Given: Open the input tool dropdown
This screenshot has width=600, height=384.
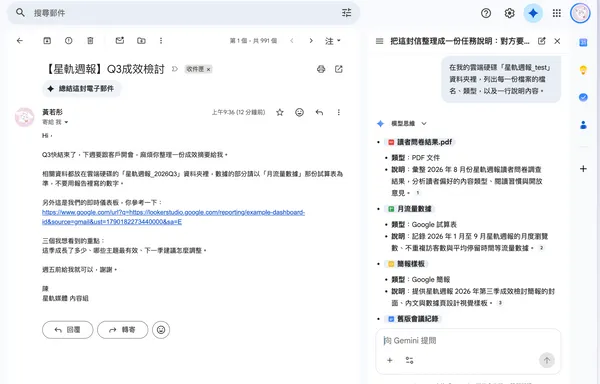Looking at the screenshot, I should click(x=333, y=41).
